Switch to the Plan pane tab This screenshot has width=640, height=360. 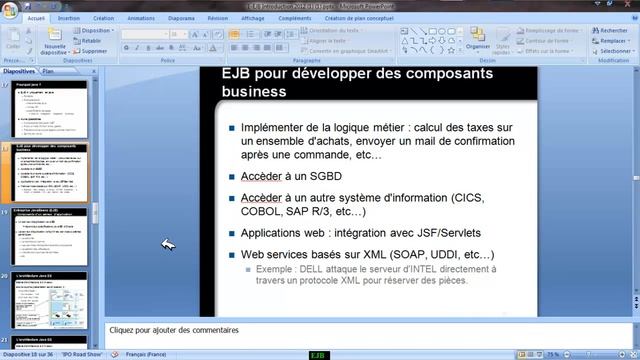coord(48,71)
